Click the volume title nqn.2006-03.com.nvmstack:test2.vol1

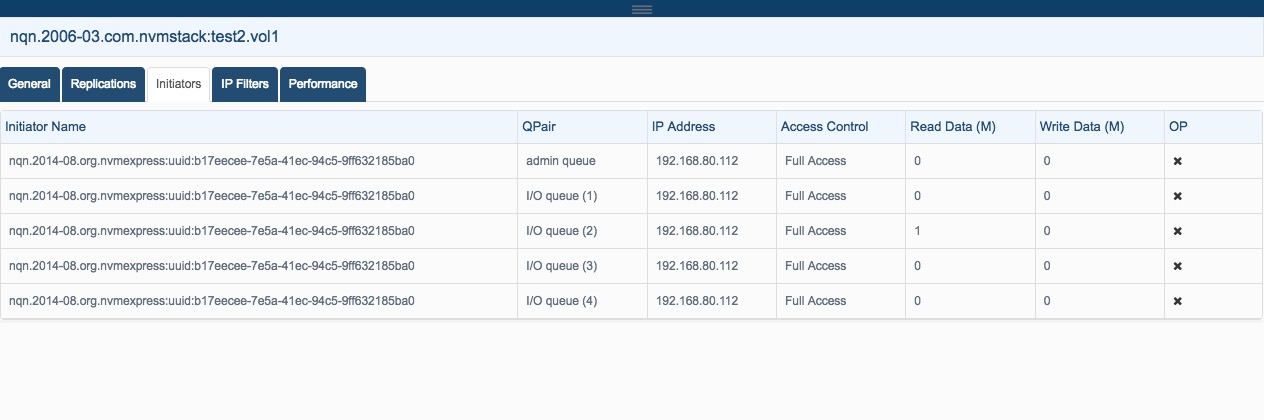(143, 37)
